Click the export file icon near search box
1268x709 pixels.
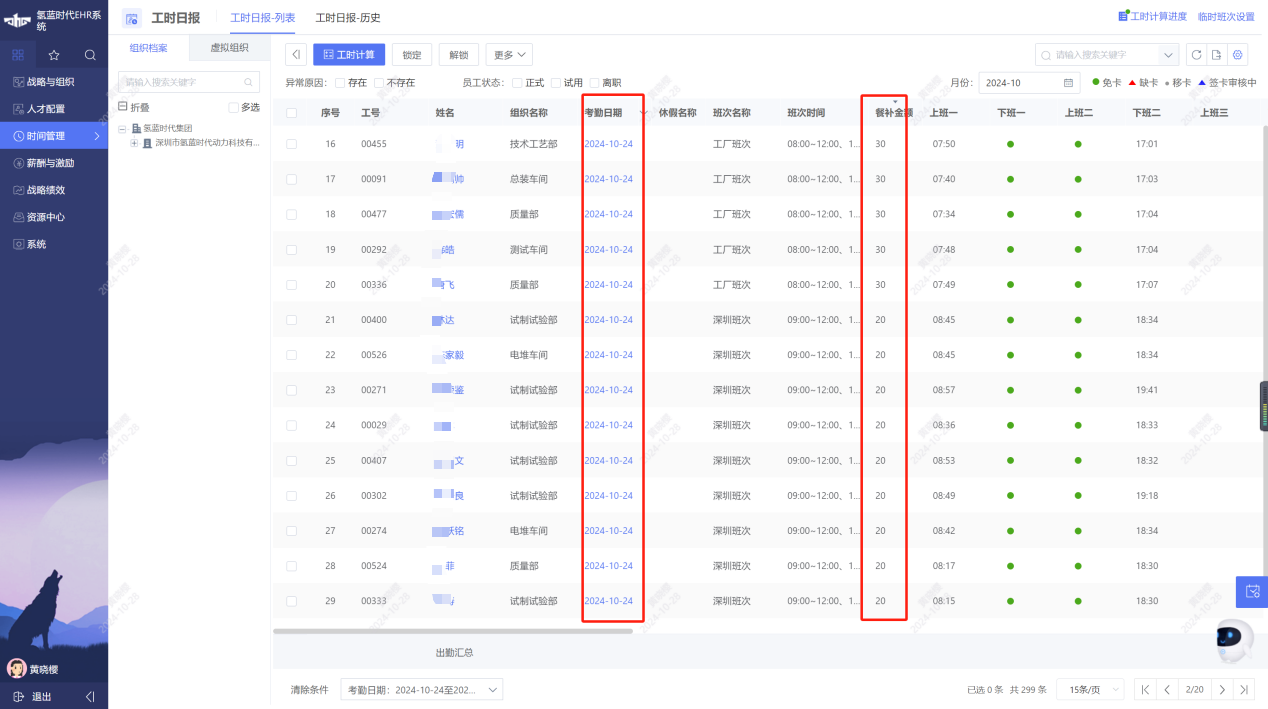point(1218,55)
